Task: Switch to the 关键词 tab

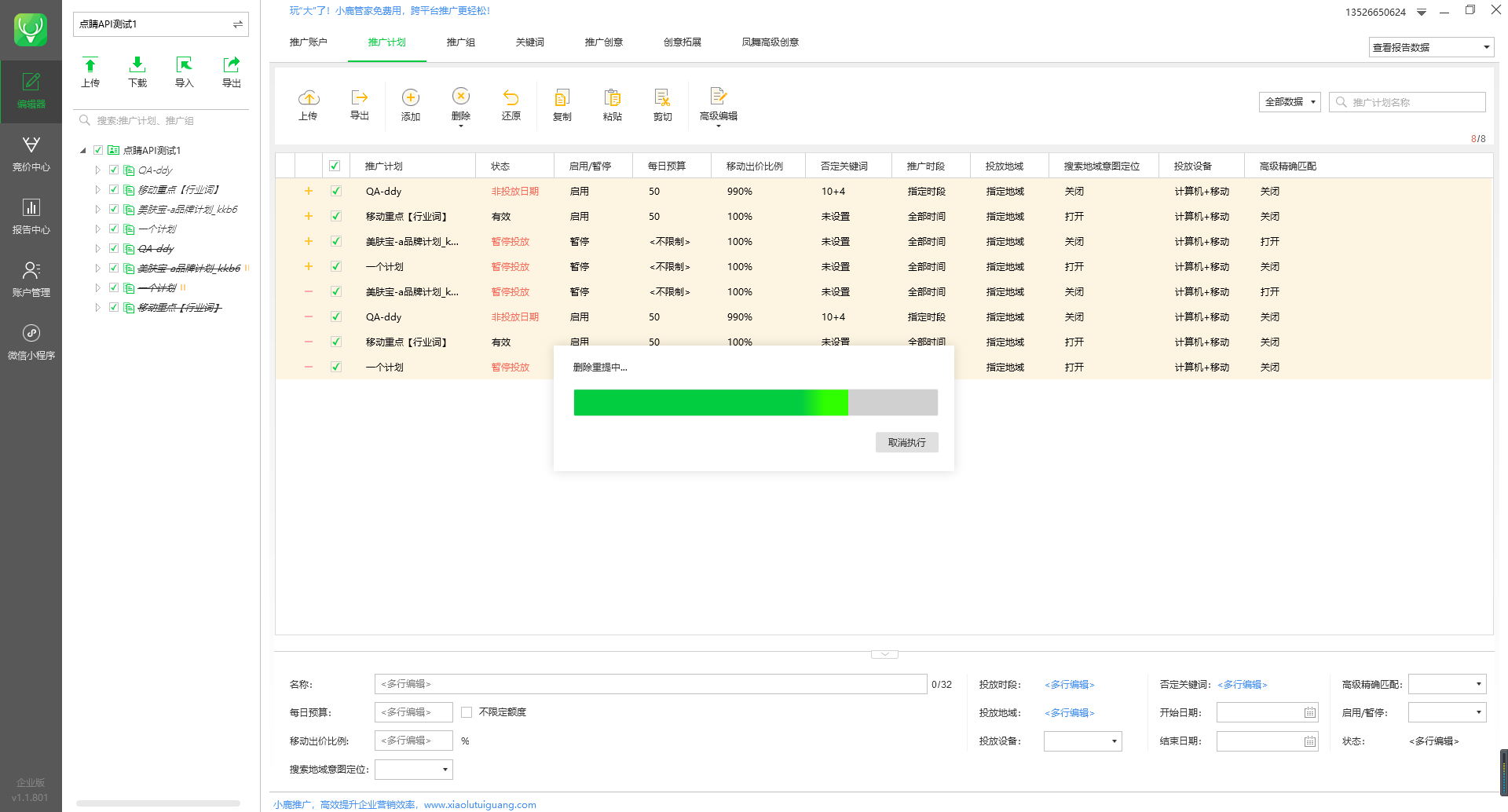Action: (530, 42)
